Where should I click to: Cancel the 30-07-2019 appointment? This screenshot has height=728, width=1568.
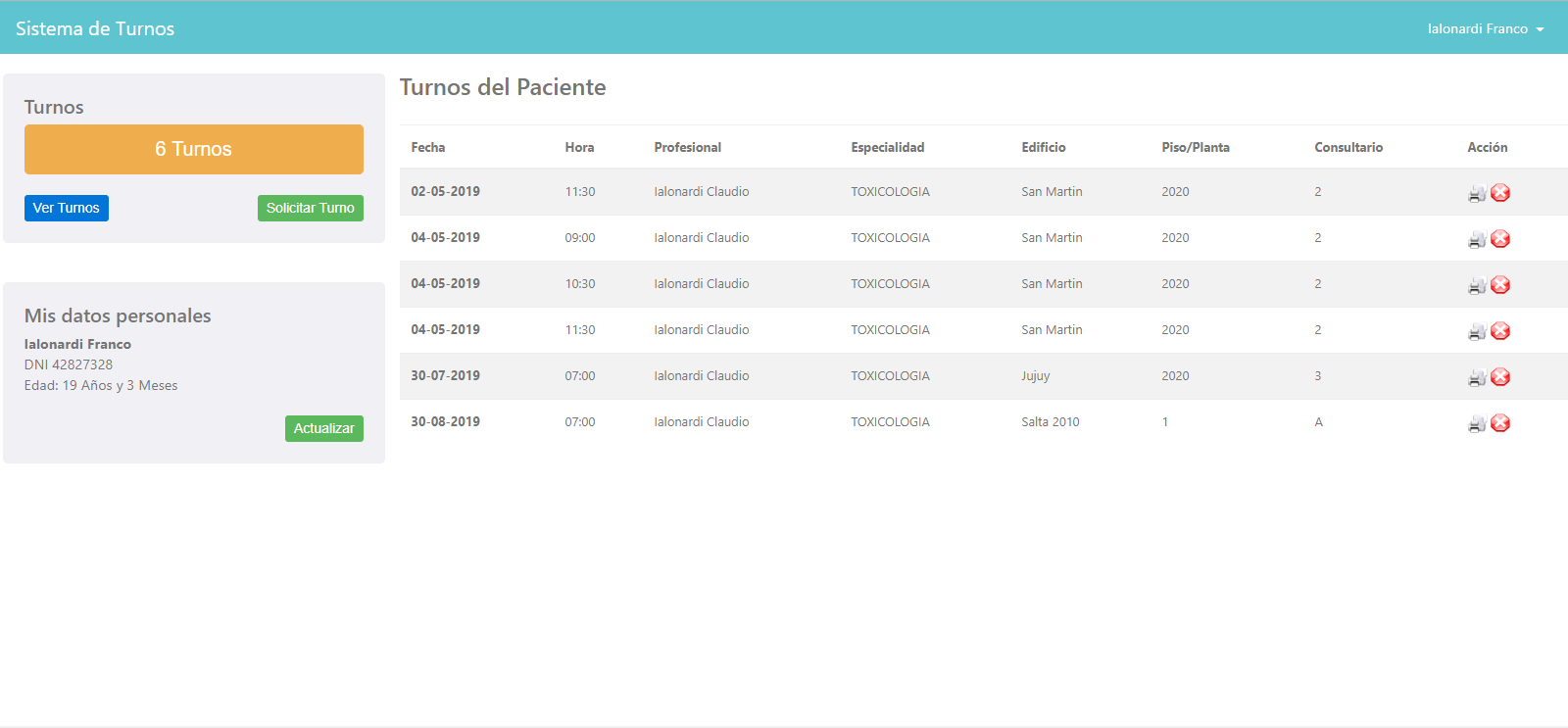point(1500,377)
